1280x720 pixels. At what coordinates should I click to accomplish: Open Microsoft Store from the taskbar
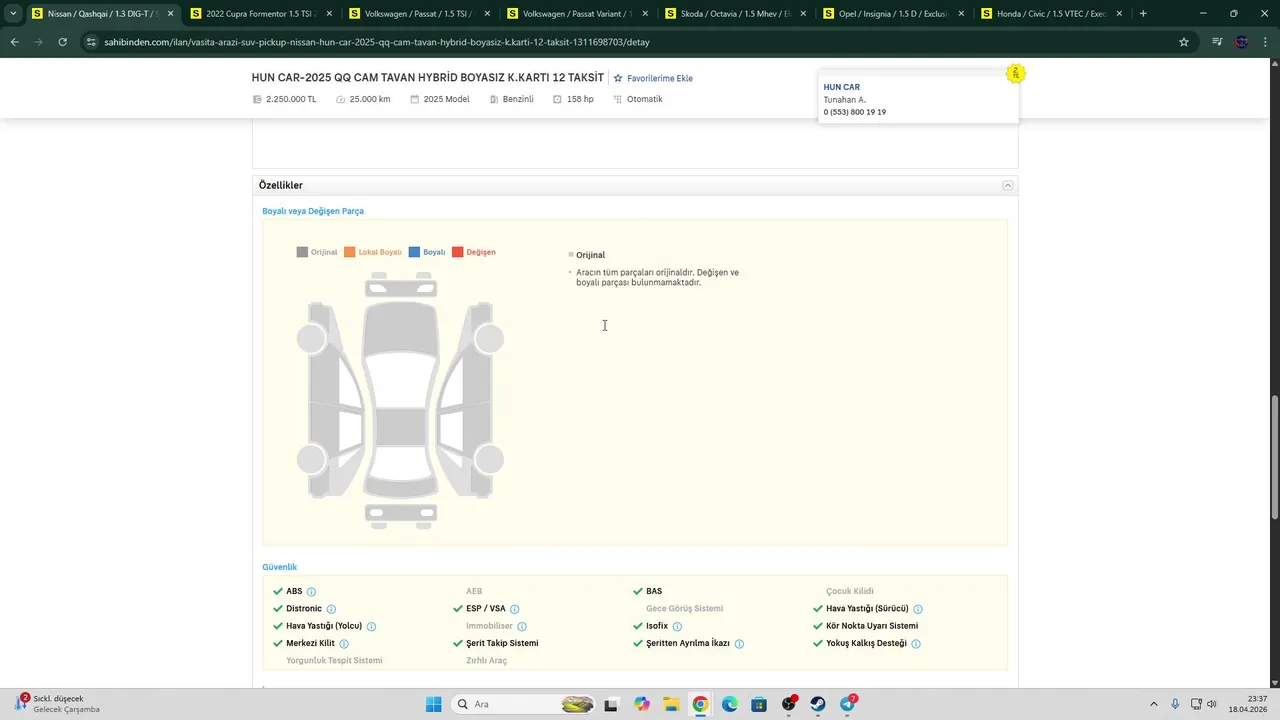coord(759,704)
